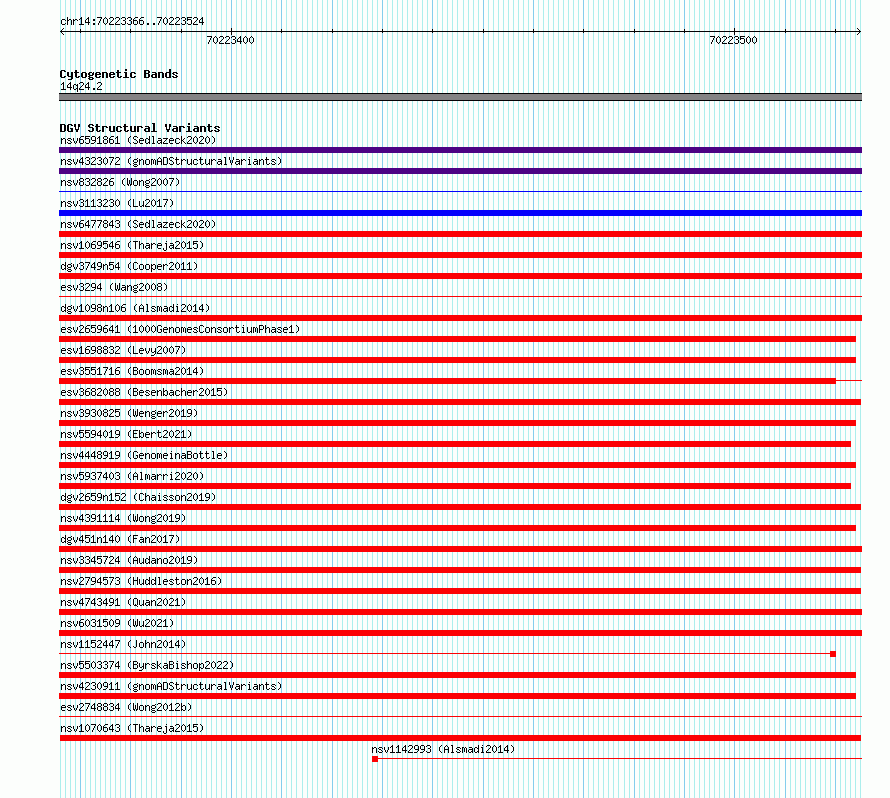890x798 pixels.
Task: Select variant label nsv4448919 (GenomeinaBottle)
Action: tap(144, 455)
